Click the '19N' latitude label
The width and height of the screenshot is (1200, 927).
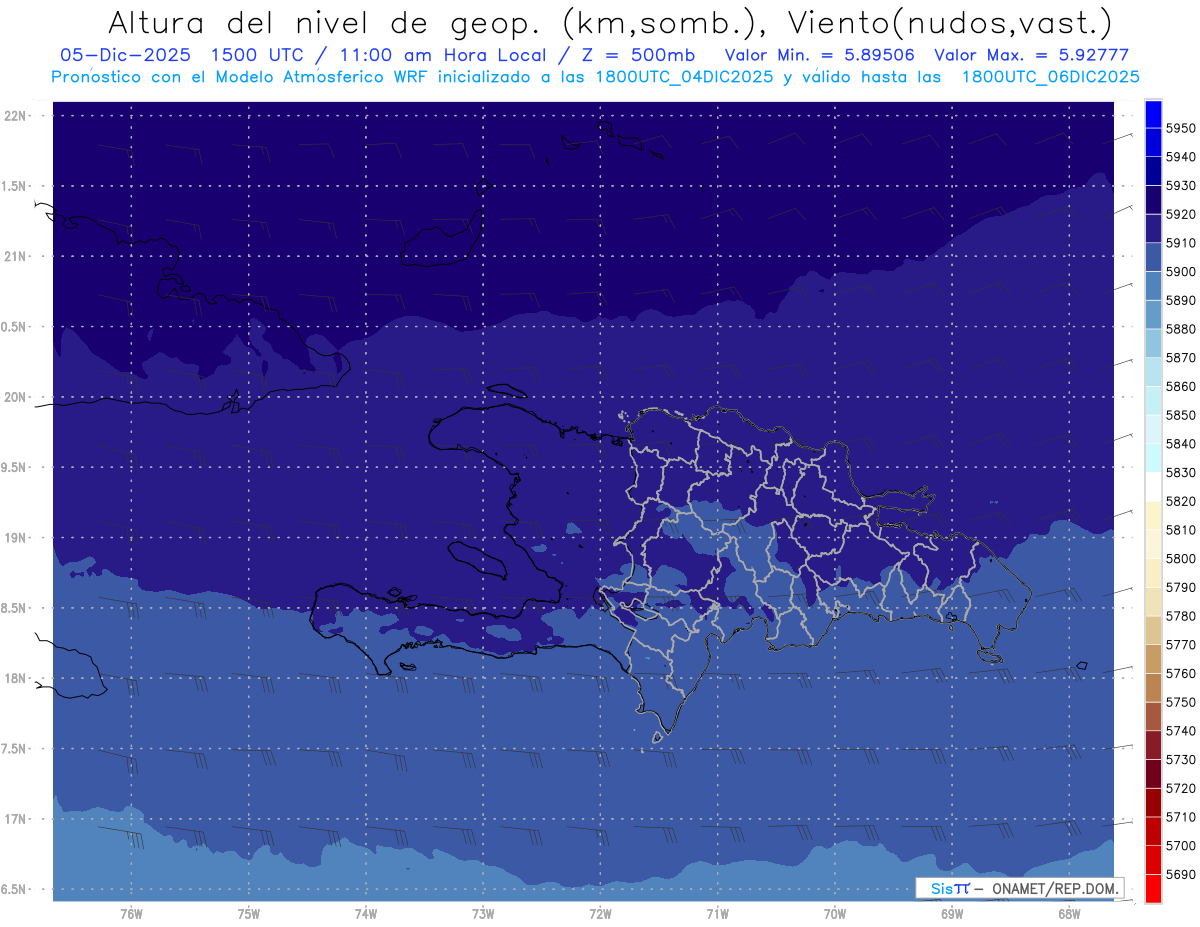[x=17, y=538]
